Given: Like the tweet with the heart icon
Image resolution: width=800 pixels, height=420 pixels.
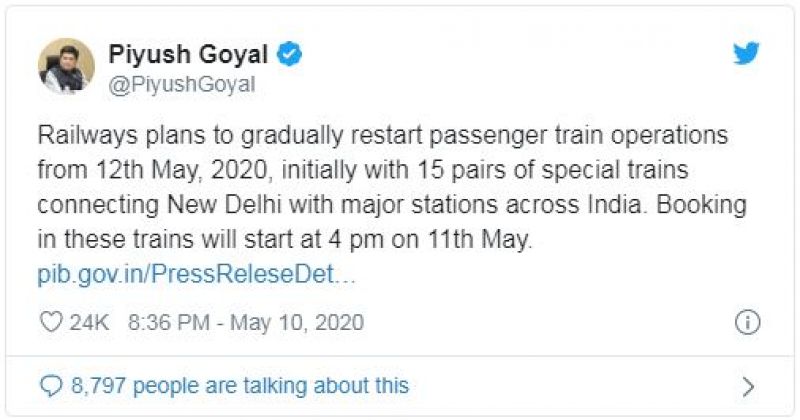Looking at the screenshot, I should [x=50, y=322].
